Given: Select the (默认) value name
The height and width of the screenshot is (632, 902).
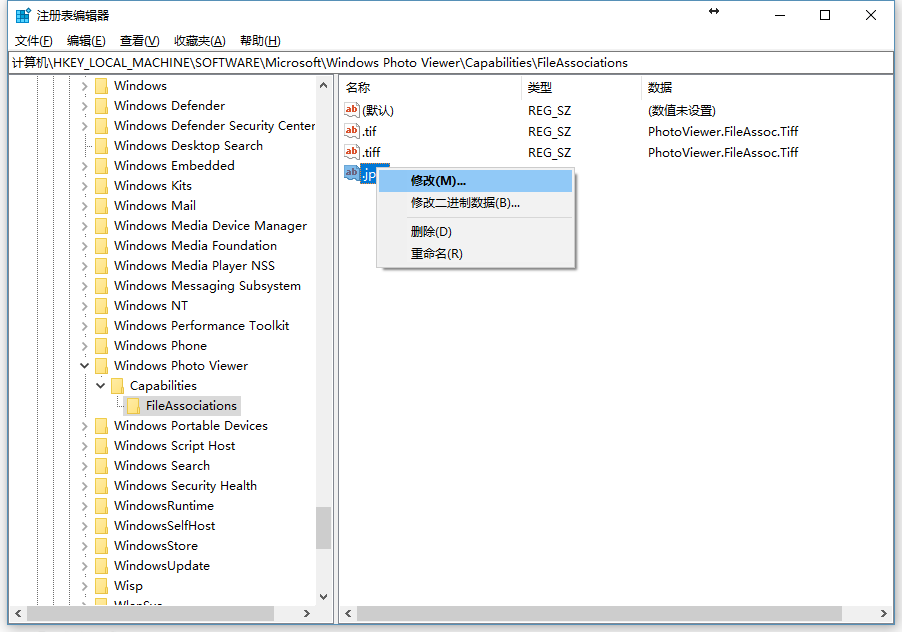Looking at the screenshot, I should pyautogui.click(x=377, y=110).
